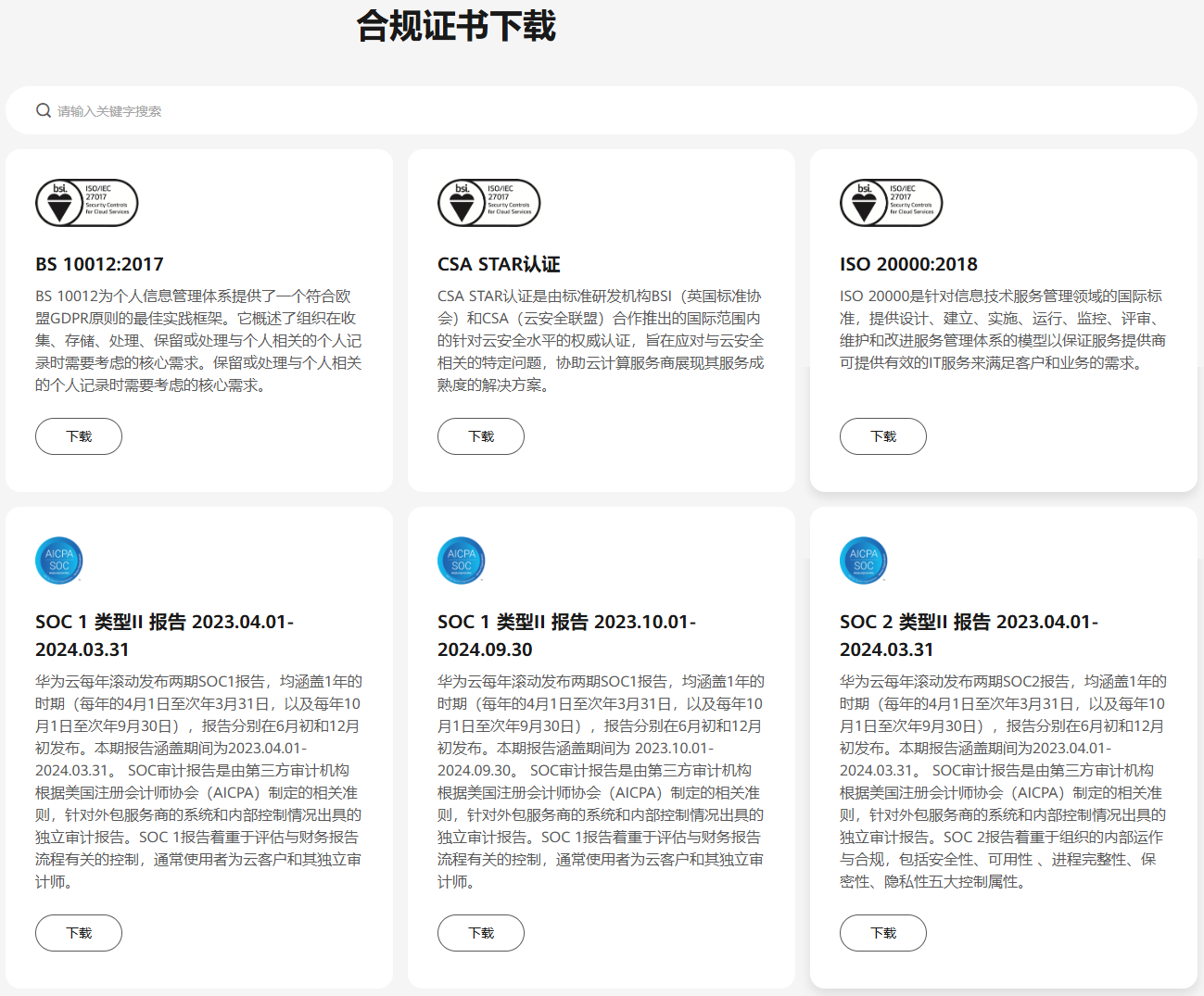This screenshot has height=996, width=1204.
Task: Download the ISO 20000:2018 certificate
Action: coord(883,436)
